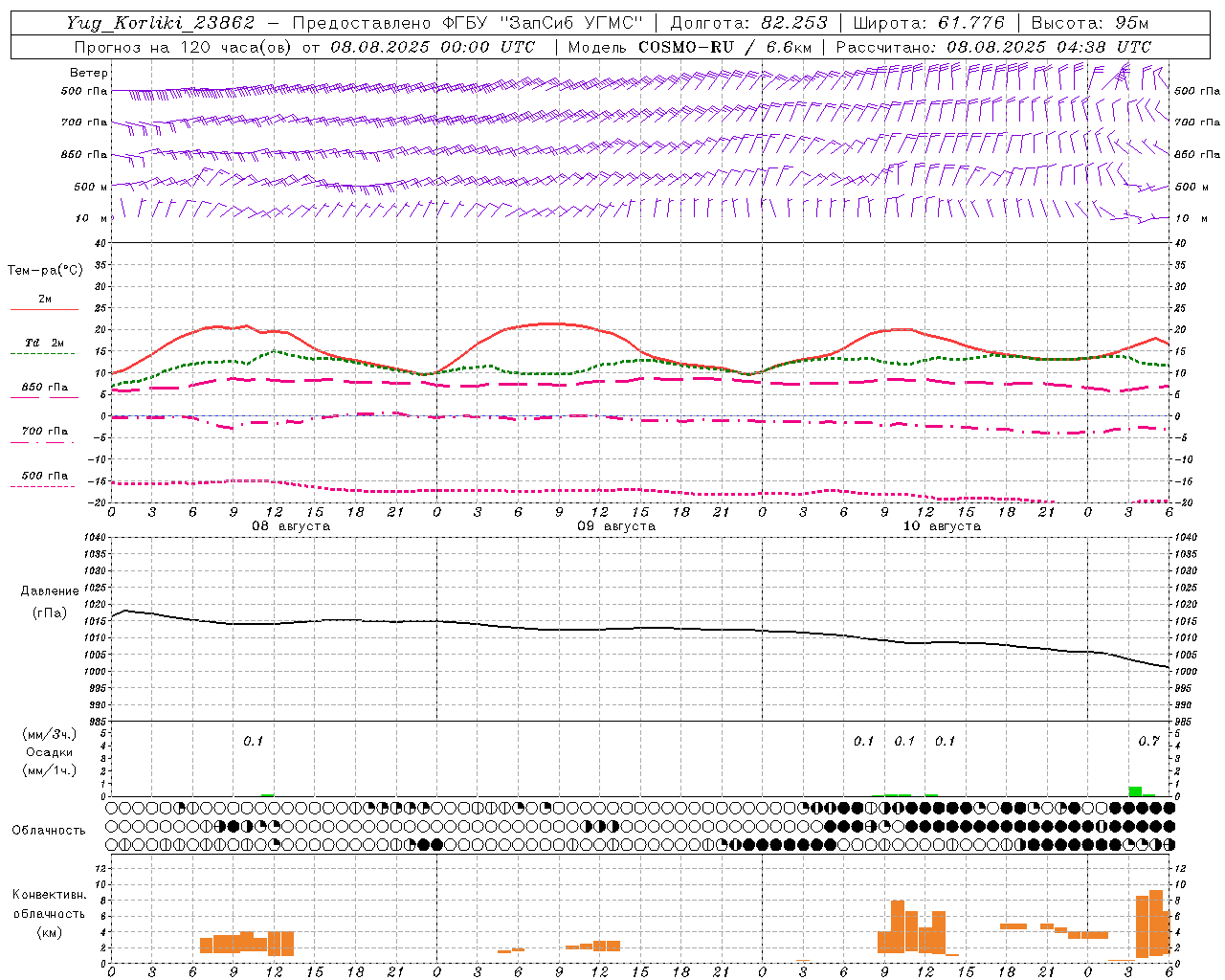Click the 'Осадки' precipitation label
The image size is (1225, 980).
[x=50, y=752]
